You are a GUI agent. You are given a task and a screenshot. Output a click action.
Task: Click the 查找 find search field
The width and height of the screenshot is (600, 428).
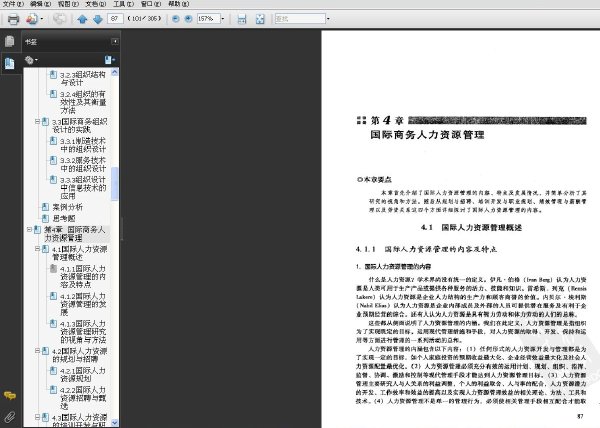[300, 18]
